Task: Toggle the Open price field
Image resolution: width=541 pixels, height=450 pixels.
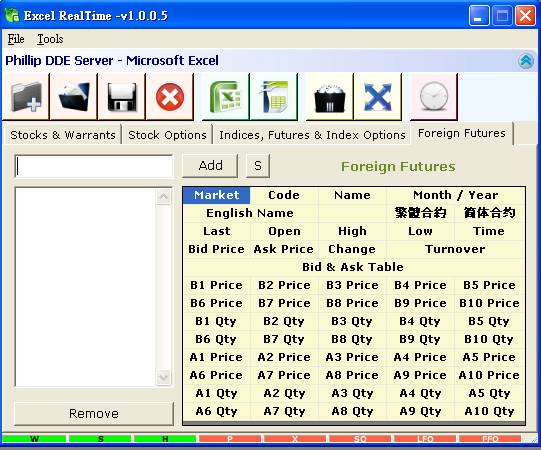Action: point(284,231)
